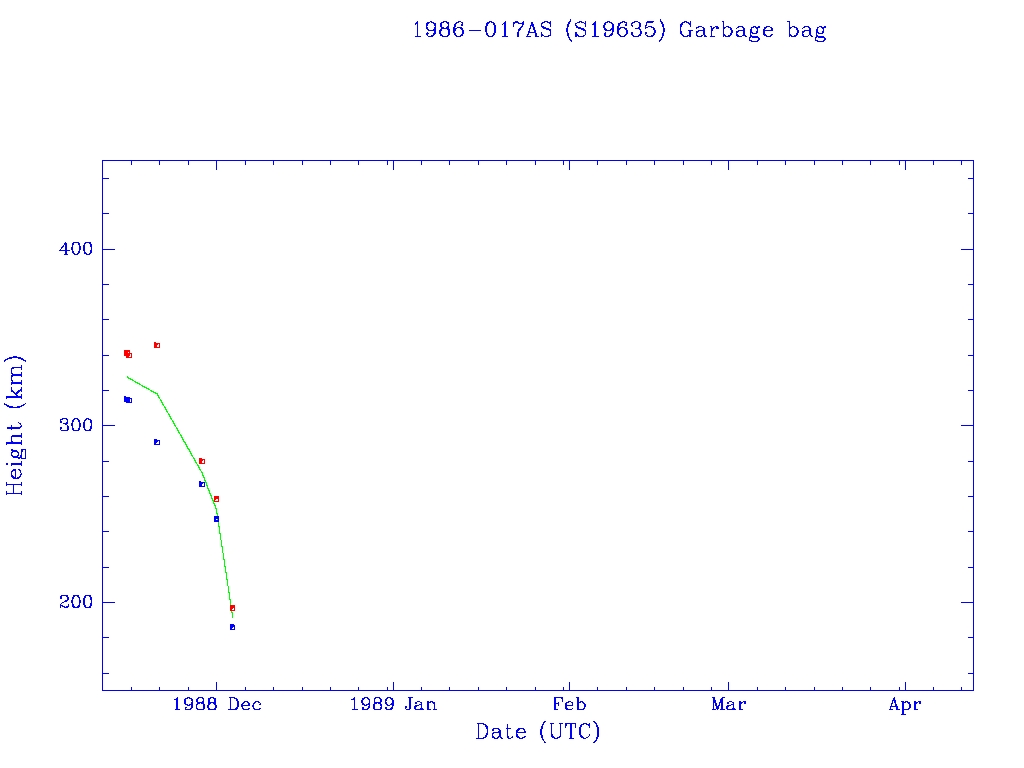Click the 1988 Dec x-axis label
Screen dimensions: 1024x768
(x=217, y=705)
